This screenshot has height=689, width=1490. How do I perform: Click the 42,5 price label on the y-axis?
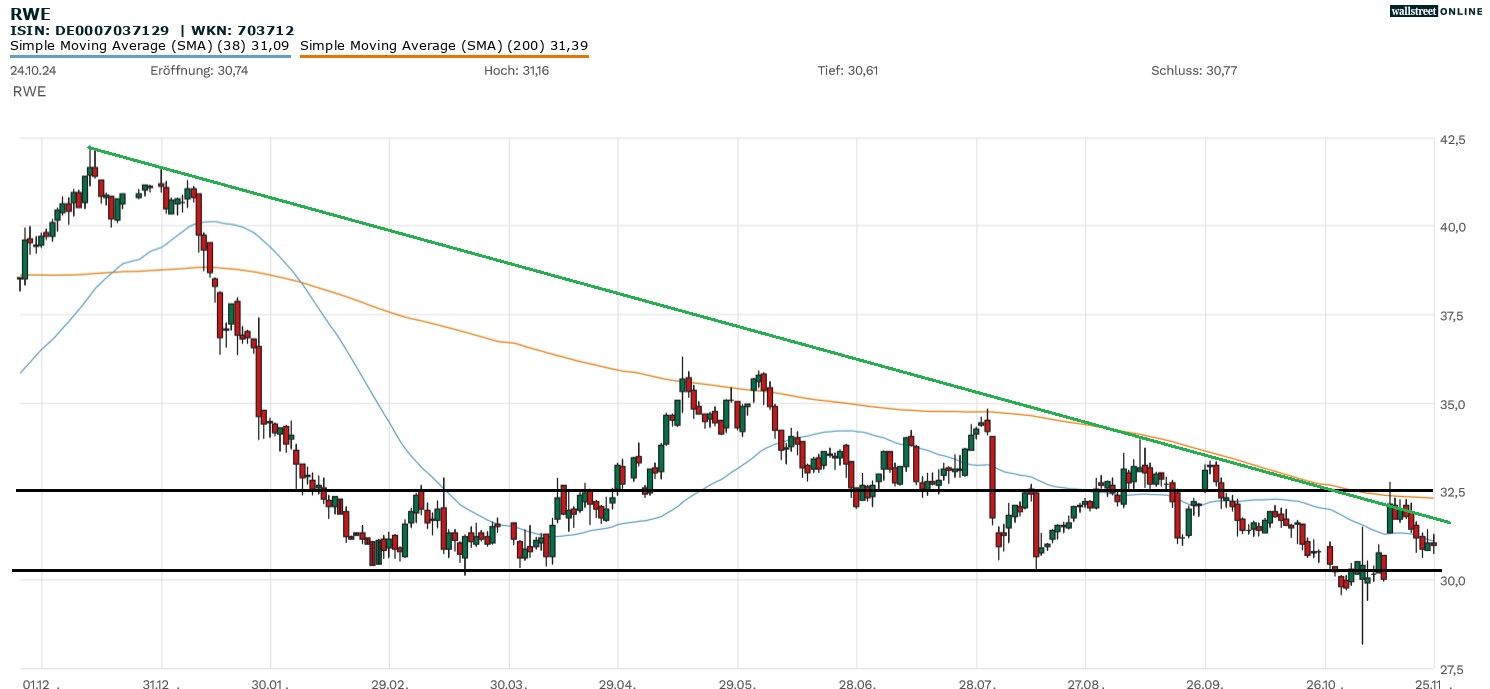coord(1451,139)
